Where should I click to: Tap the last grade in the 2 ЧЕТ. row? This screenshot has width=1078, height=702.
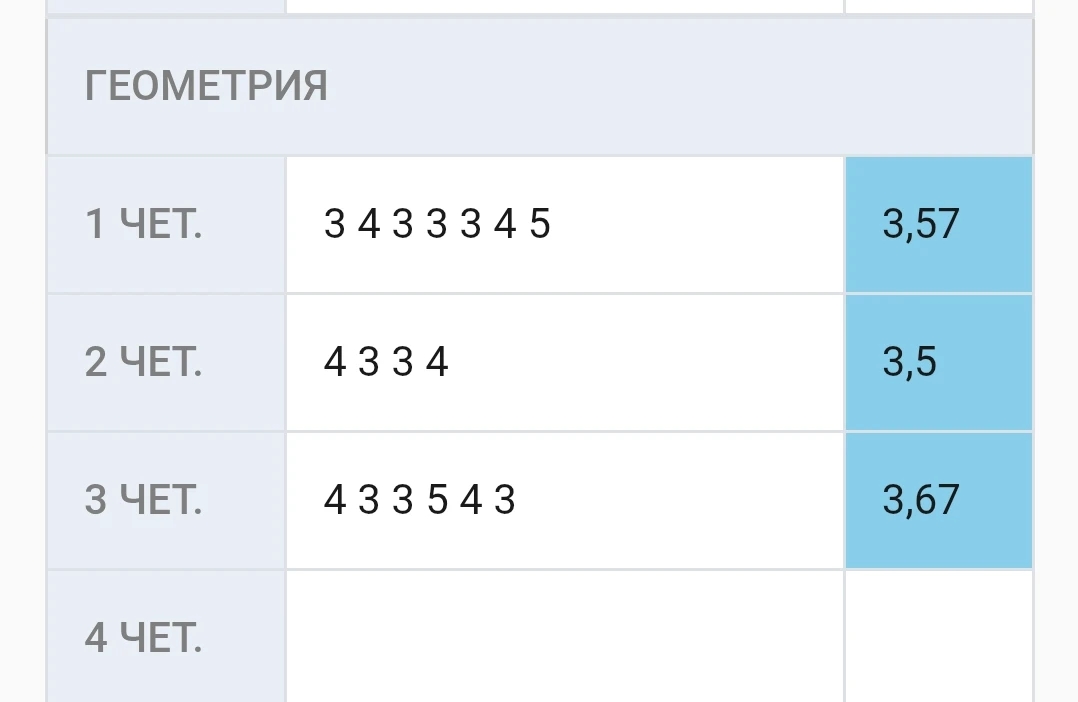[437, 362]
